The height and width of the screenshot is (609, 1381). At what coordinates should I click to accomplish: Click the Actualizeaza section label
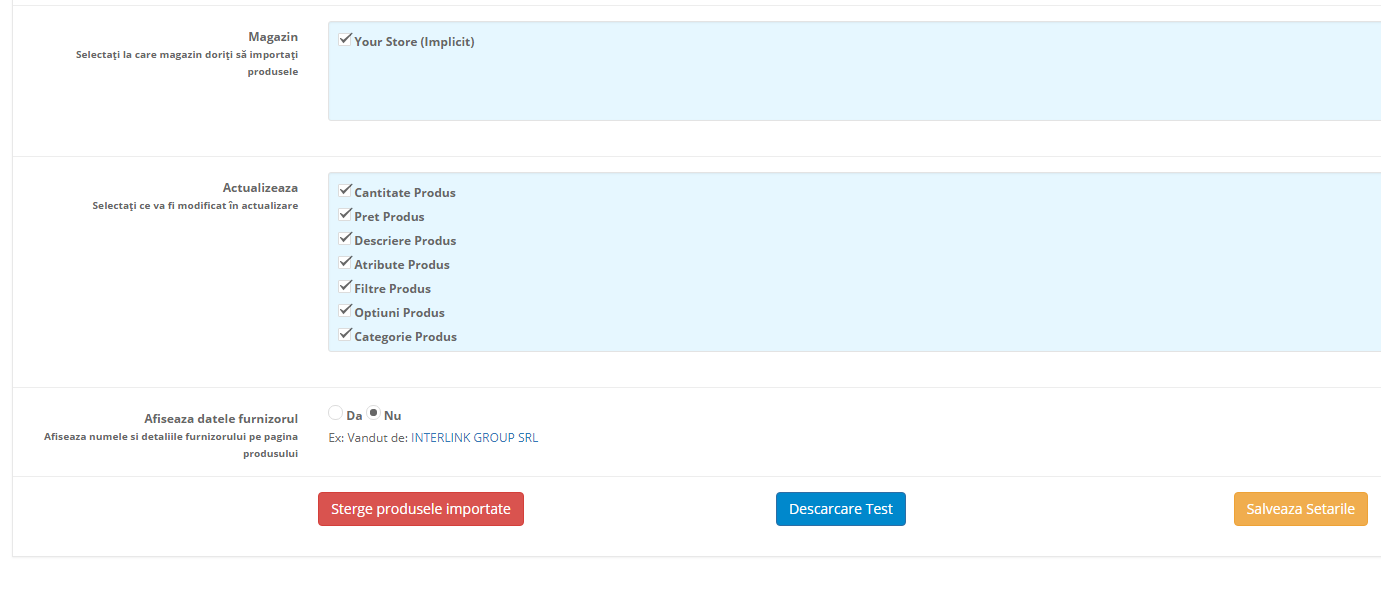click(261, 187)
